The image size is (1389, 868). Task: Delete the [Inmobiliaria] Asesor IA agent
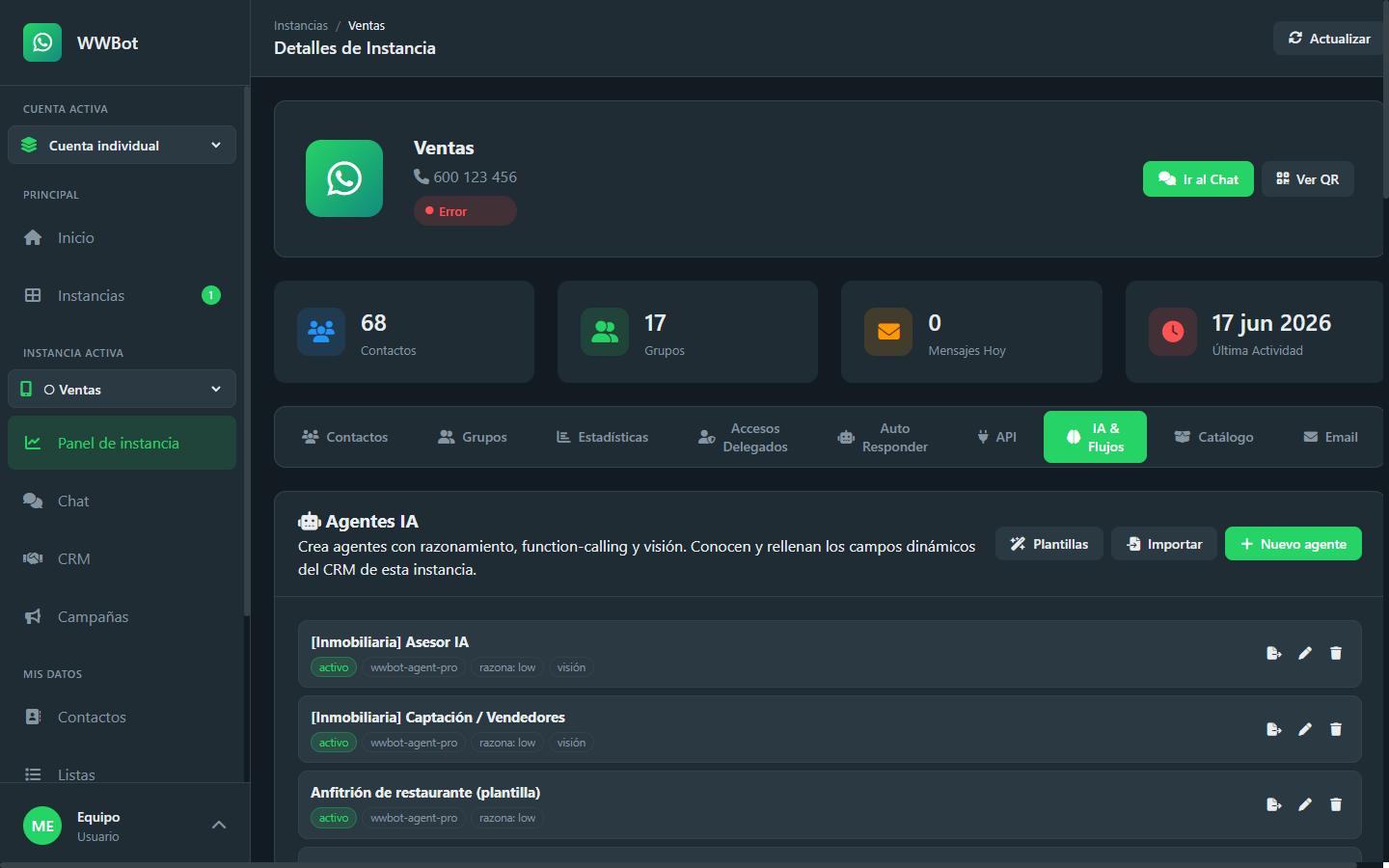coord(1336,653)
